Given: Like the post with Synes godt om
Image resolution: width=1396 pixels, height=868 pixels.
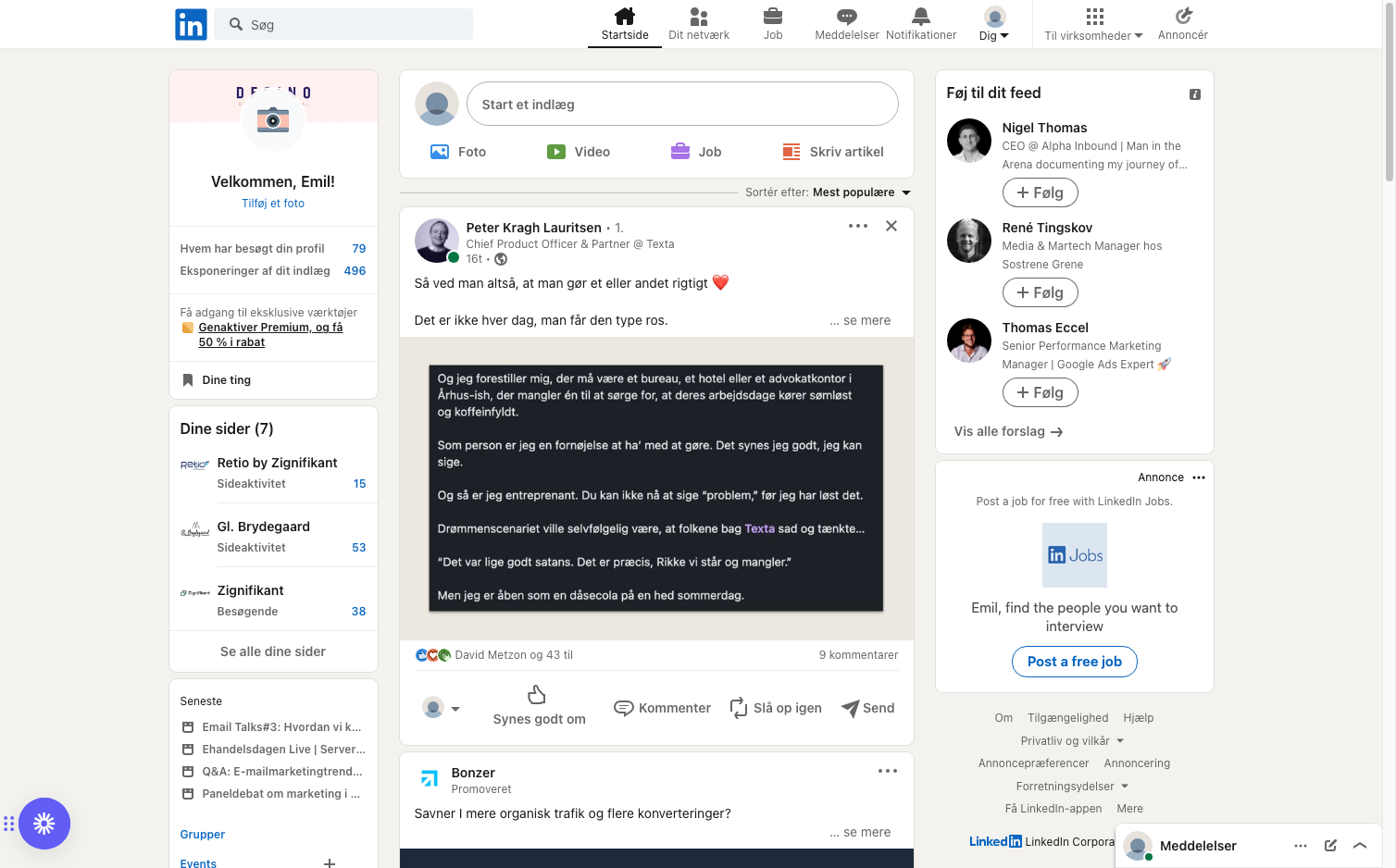Looking at the screenshot, I should [539, 706].
